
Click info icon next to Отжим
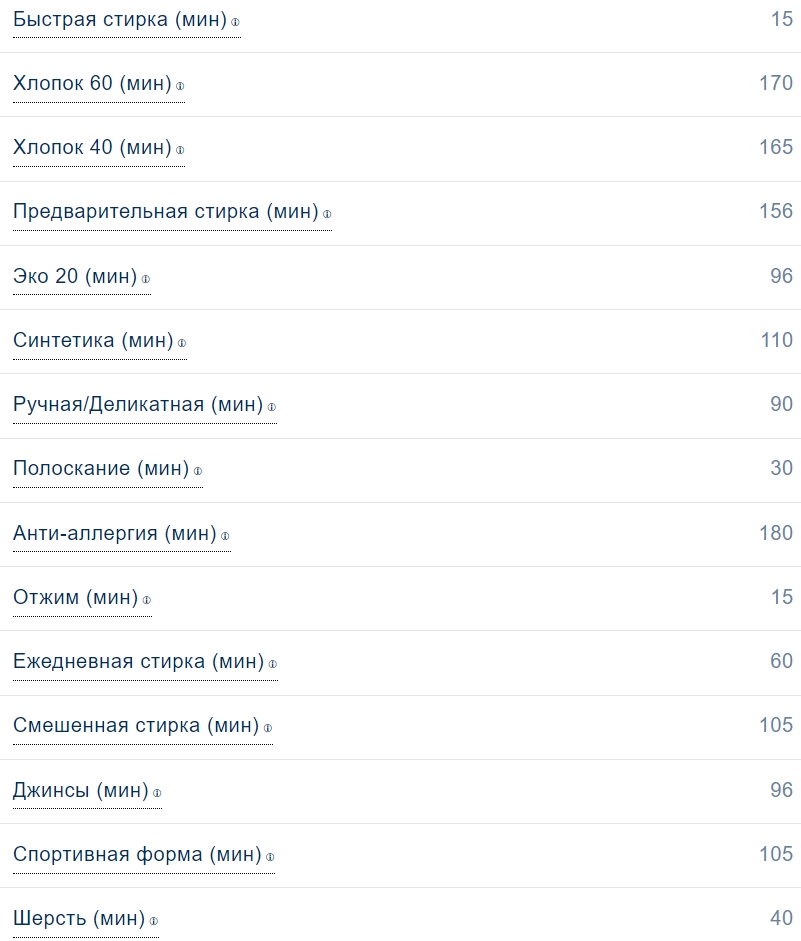147,600
